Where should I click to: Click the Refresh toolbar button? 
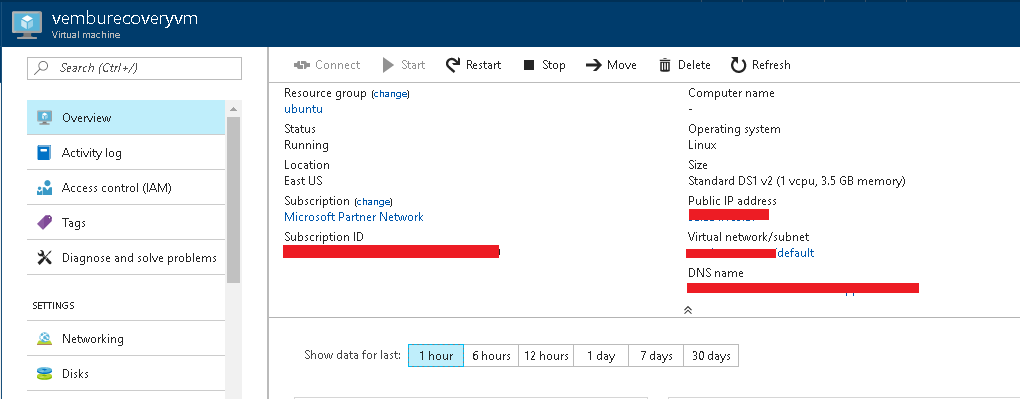[x=760, y=65]
